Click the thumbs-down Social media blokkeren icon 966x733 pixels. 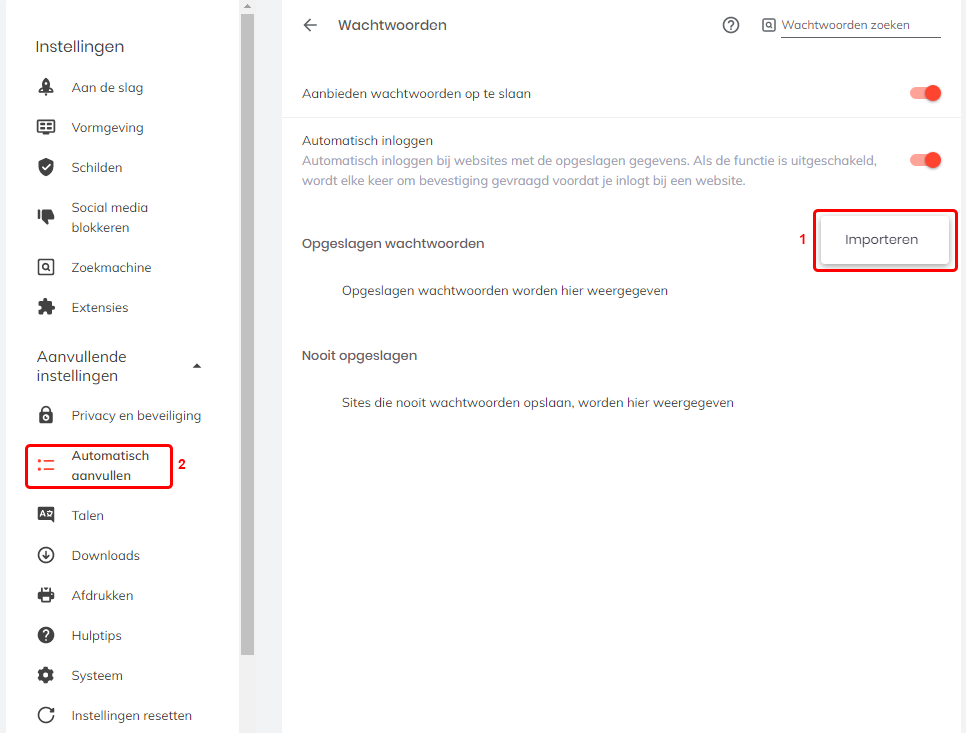coord(46,217)
